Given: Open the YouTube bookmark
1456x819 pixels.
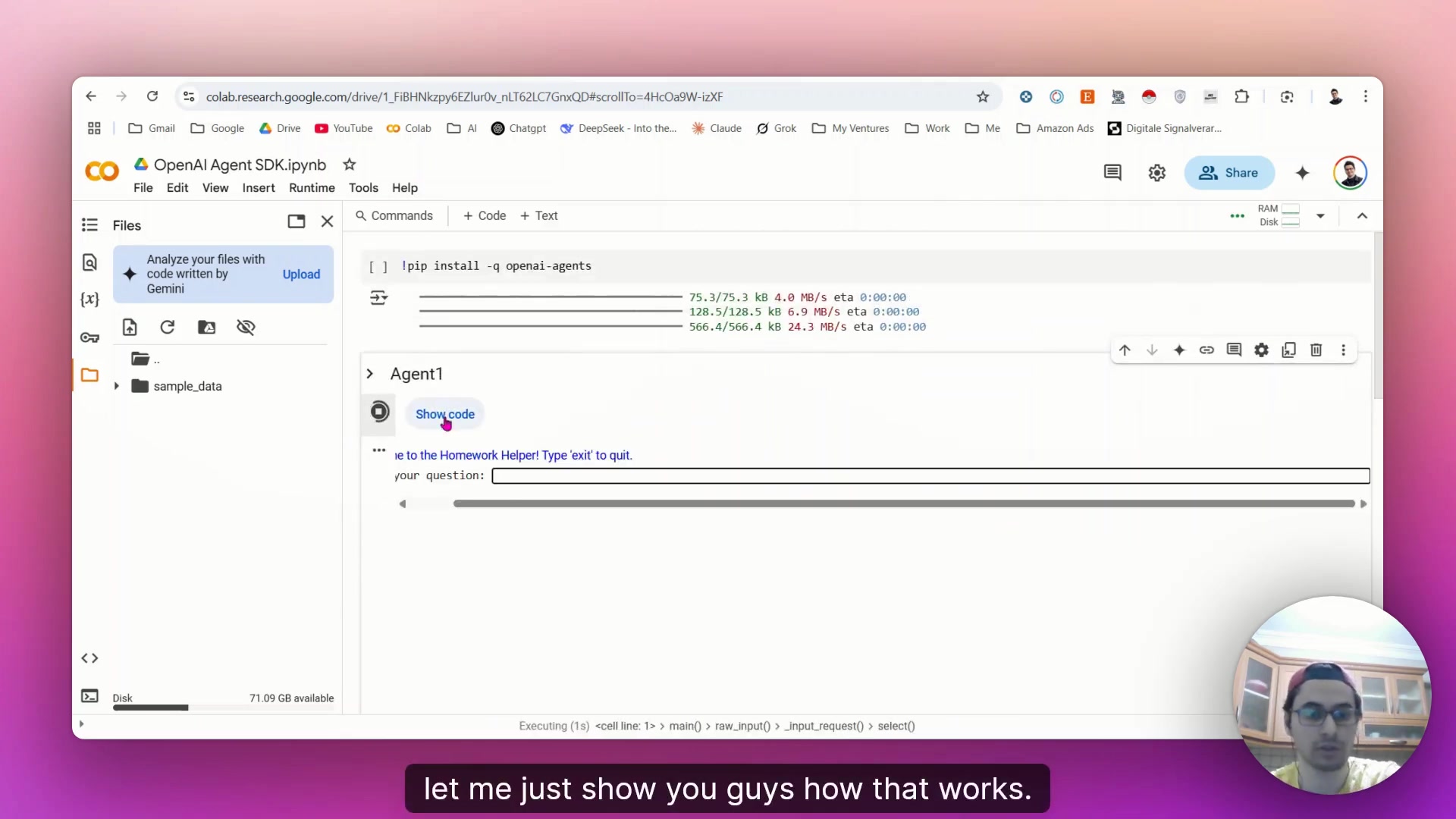Looking at the screenshot, I should (344, 128).
